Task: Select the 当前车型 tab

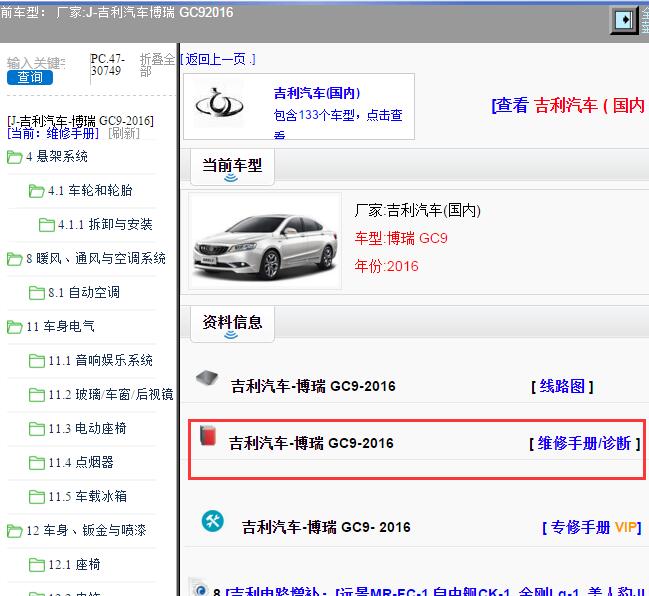Action: click(232, 167)
